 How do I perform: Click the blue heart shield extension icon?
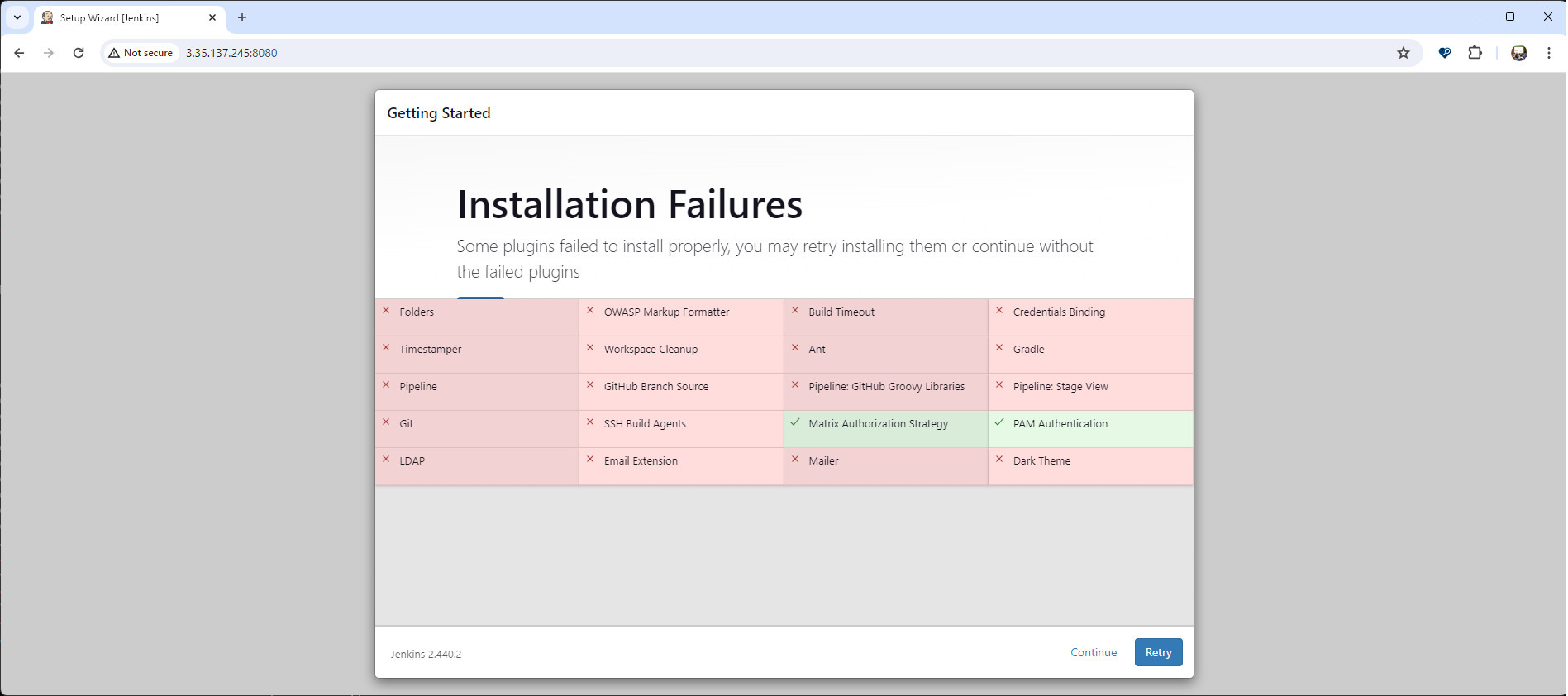[x=1445, y=53]
